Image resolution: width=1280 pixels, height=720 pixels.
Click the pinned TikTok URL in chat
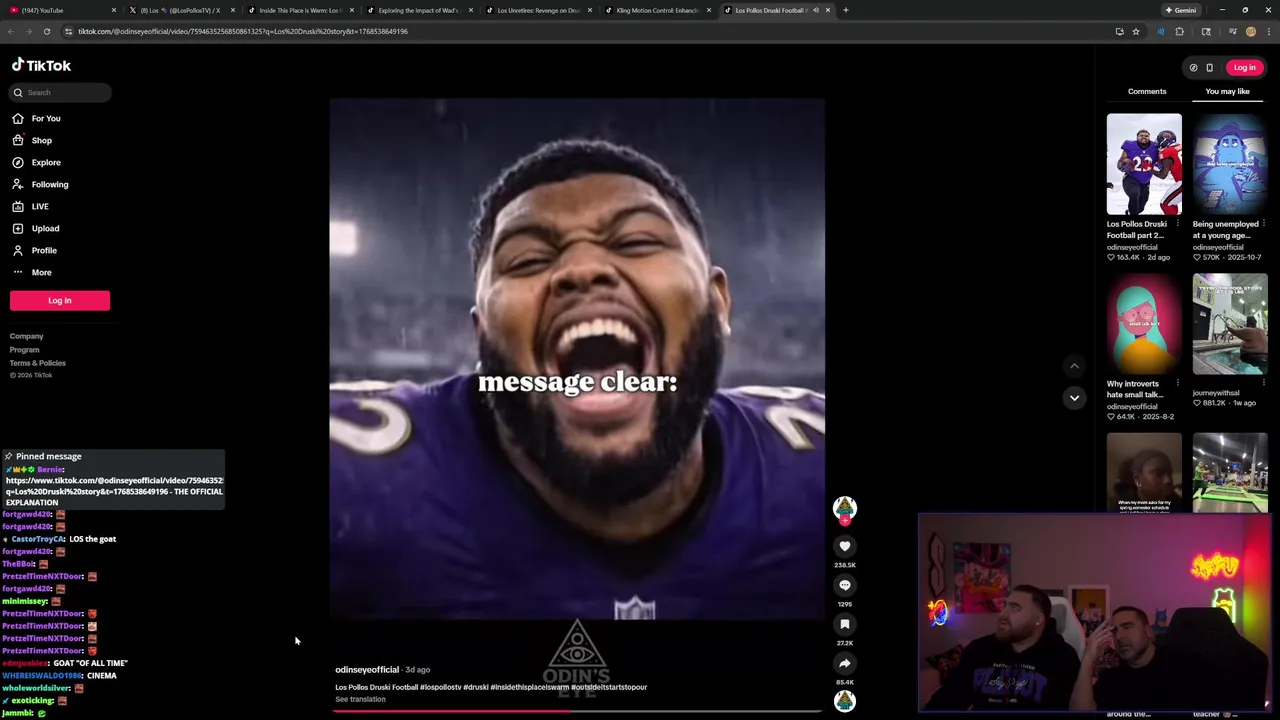click(x=114, y=486)
